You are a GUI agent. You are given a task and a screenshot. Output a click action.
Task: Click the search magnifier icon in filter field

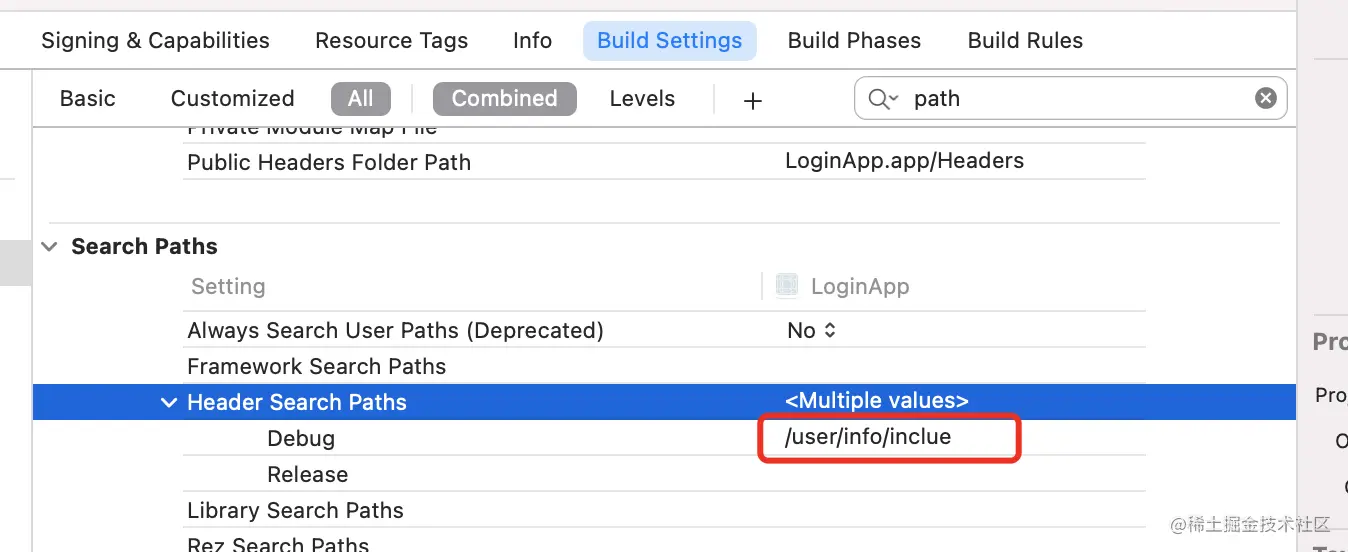pyautogui.click(x=883, y=98)
